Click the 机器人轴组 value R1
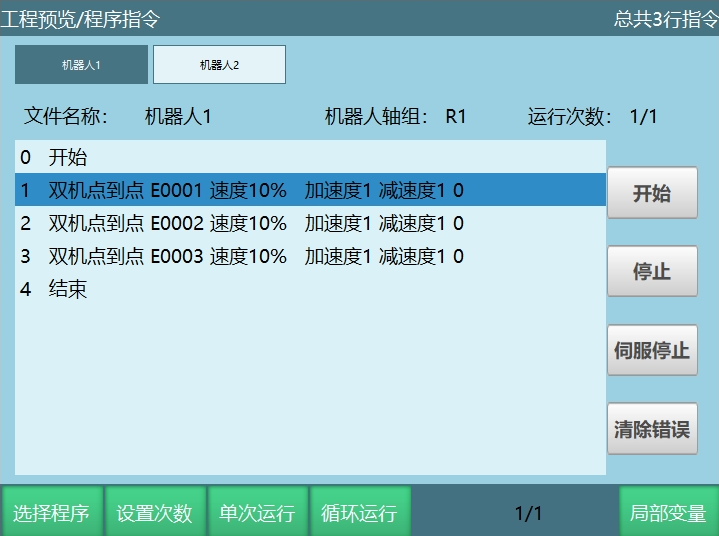This screenshot has width=719, height=536. coord(456,116)
